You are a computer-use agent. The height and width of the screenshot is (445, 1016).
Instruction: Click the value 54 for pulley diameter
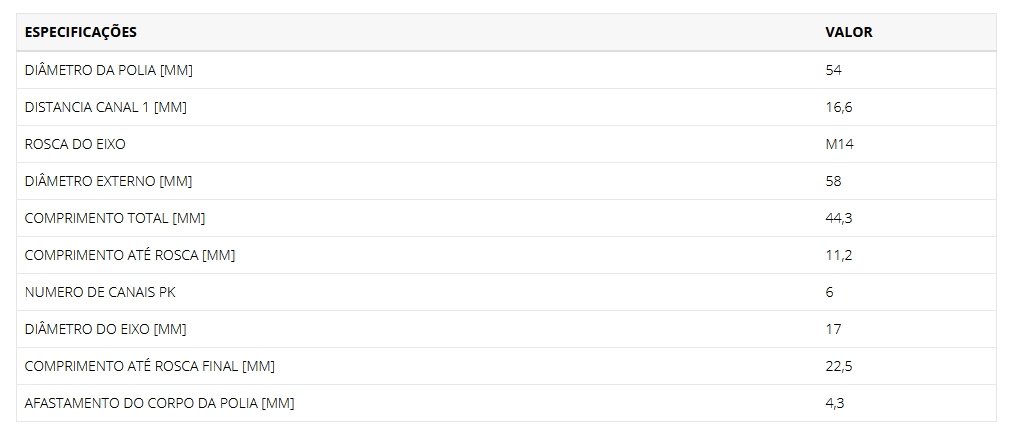click(x=833, y=70)
